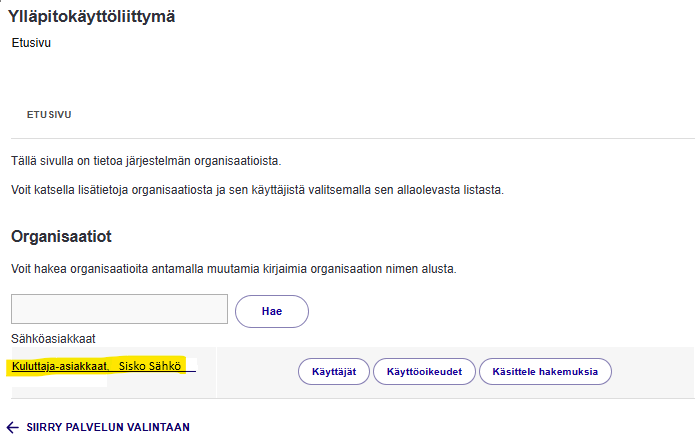Click the paragraph starting 'Tällä sivulla on tietoa'
Image resolution: width=700 pixels, height=437 pixels.
pyautogui.click(x=146, y=160)
